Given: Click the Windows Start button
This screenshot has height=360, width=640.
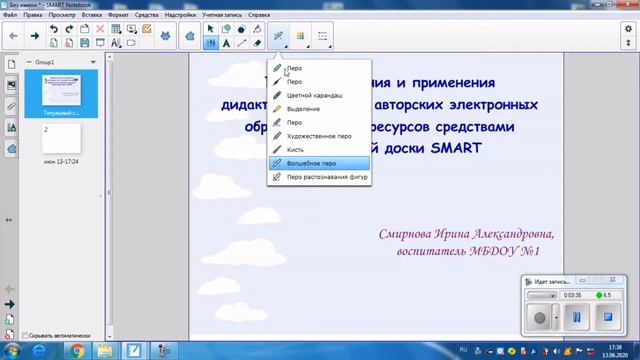Looking at the screenshot, I should [12, 351].
